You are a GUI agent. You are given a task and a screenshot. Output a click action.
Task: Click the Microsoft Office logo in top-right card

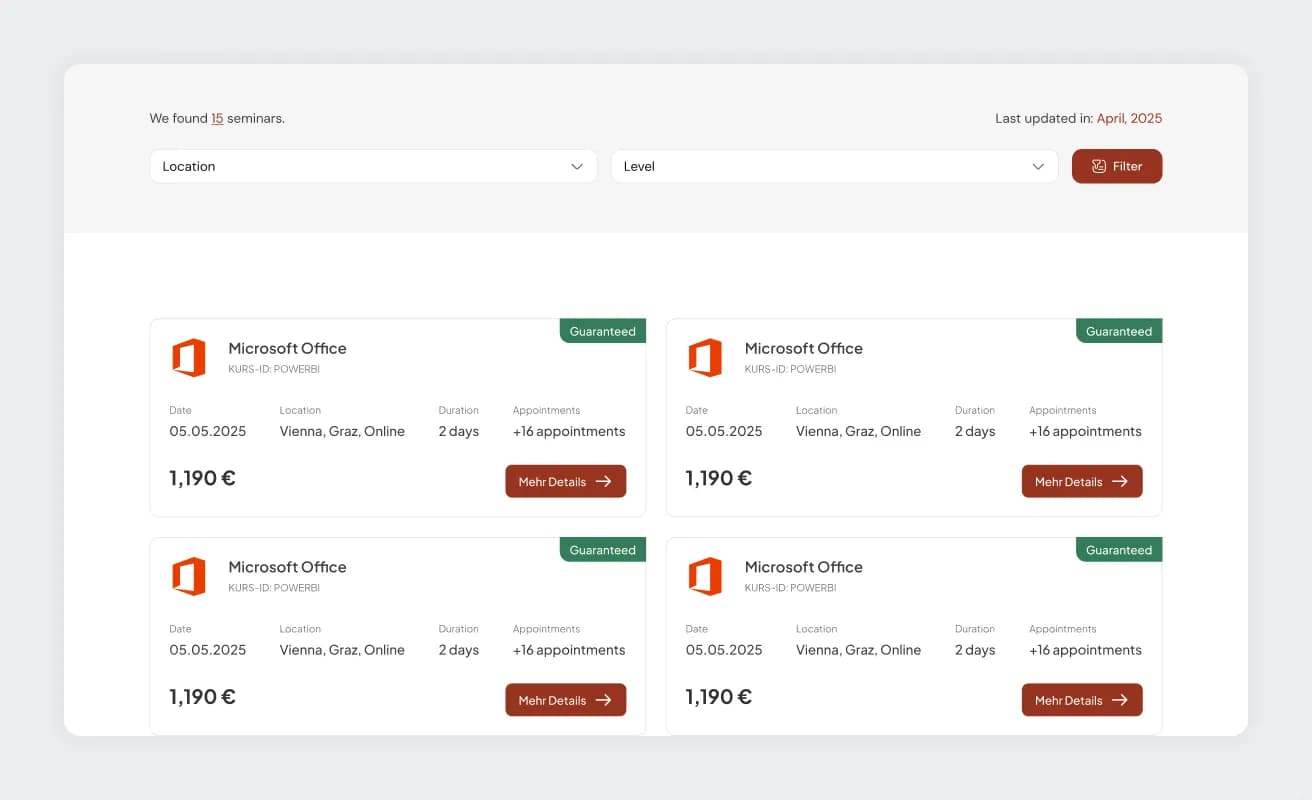[705, 357]
